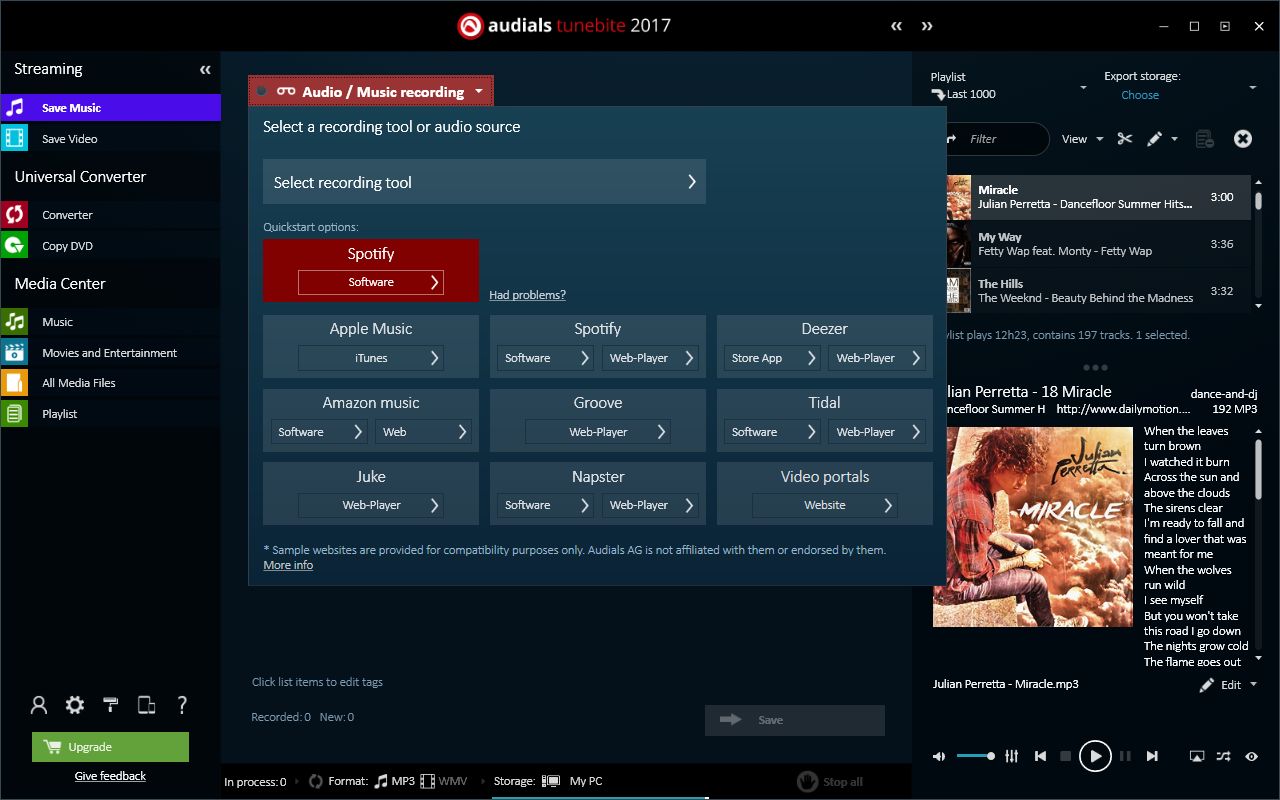This screenshot has height=800, width=1280.
Task: Open the Music media center
Action: click(x=110, y=322)
